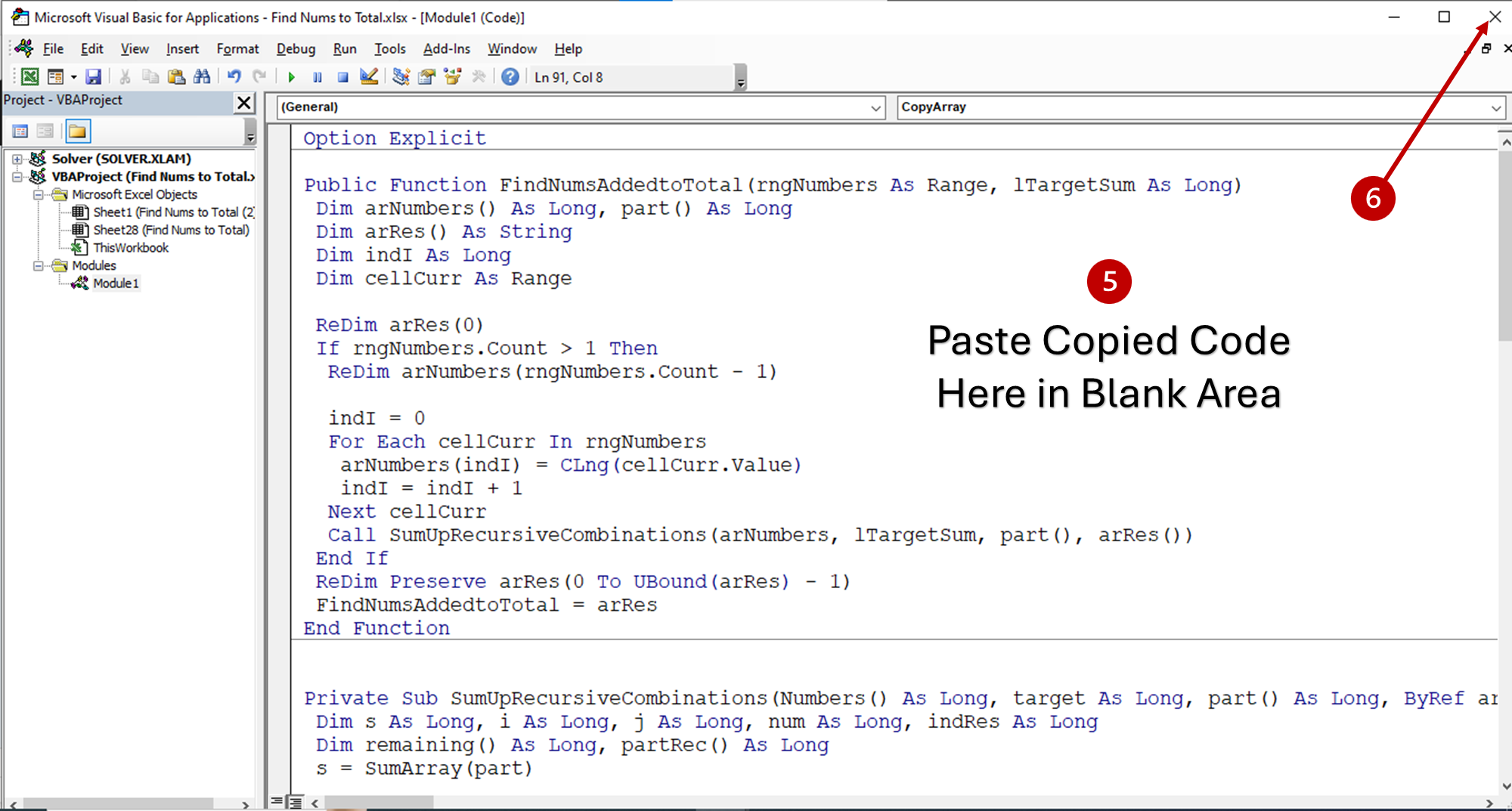Open the (General) object dropdown
Image resolution: width=1512 pixels, height=811 pixels.
[x=875, y=108]
